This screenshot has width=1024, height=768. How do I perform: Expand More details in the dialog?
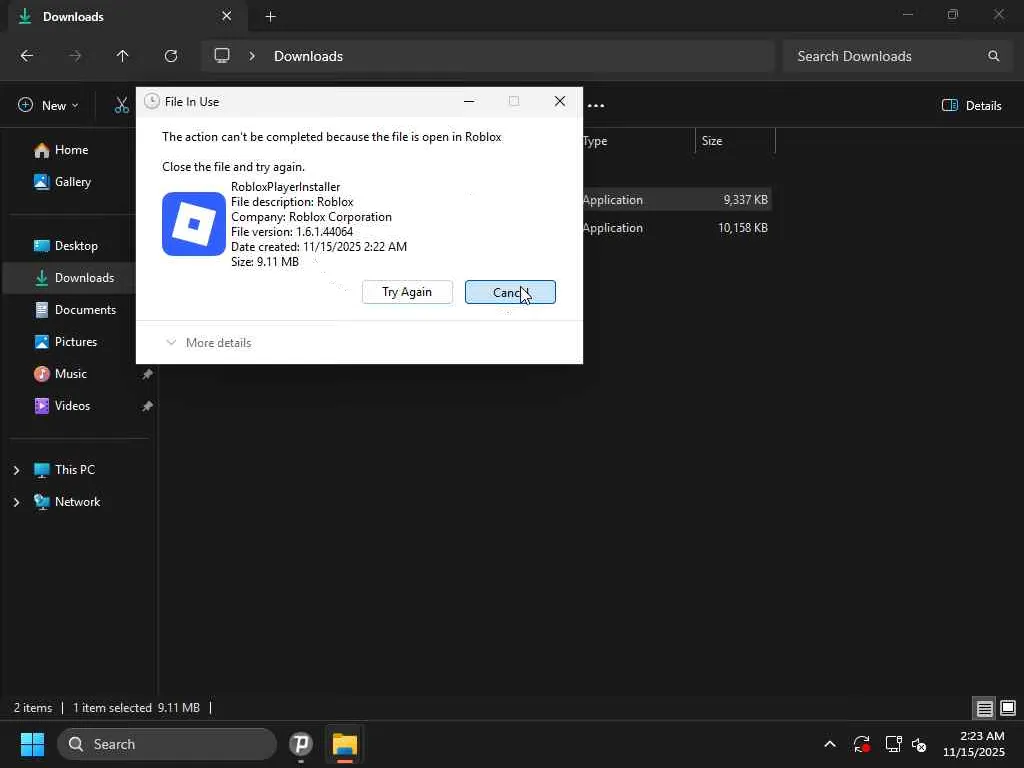click(209, 342)
